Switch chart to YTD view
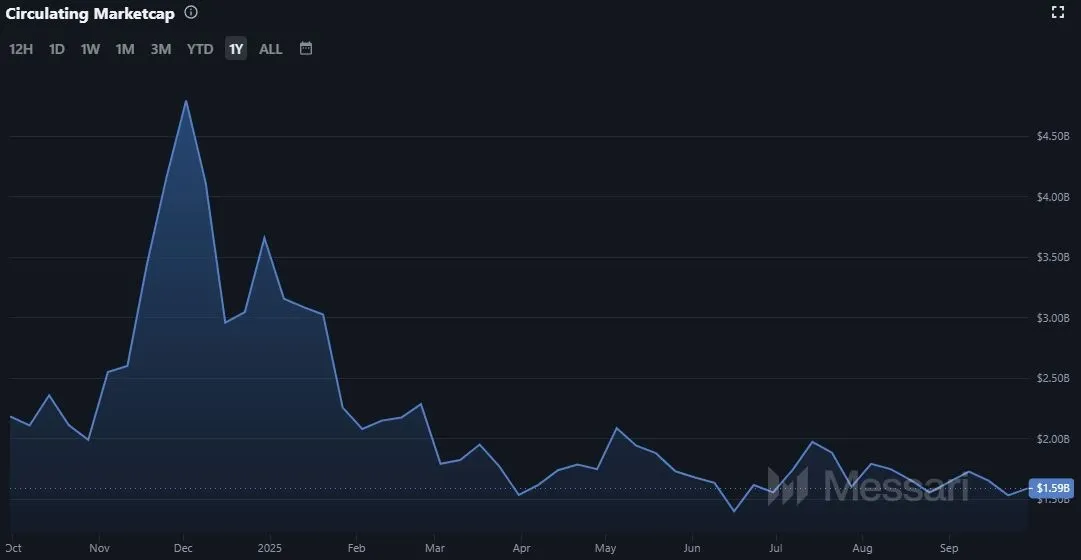Viewport: 1081px width, 560px height. pos(200,49)
